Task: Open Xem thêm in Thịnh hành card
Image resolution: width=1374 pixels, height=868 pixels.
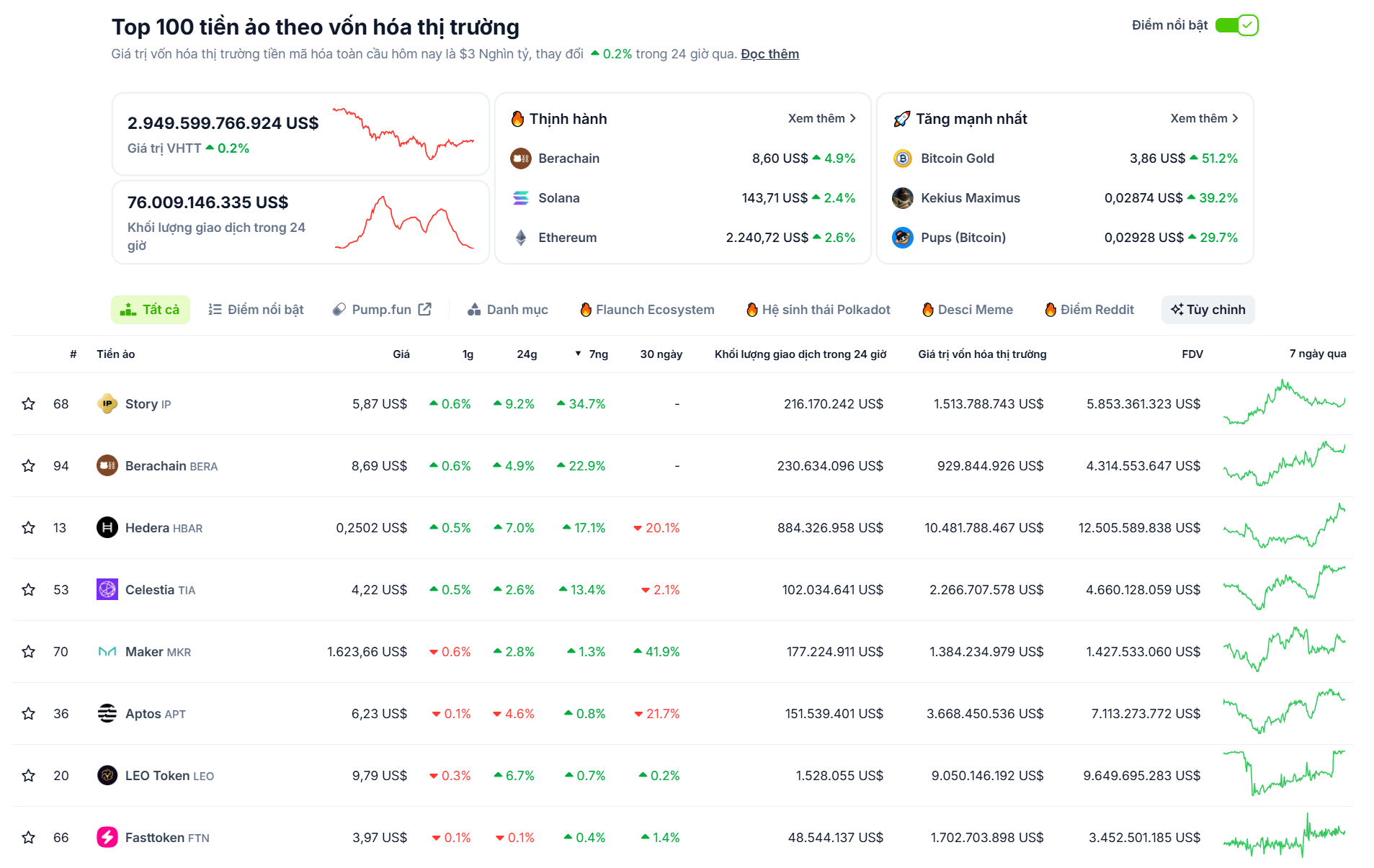Action: 822,118
